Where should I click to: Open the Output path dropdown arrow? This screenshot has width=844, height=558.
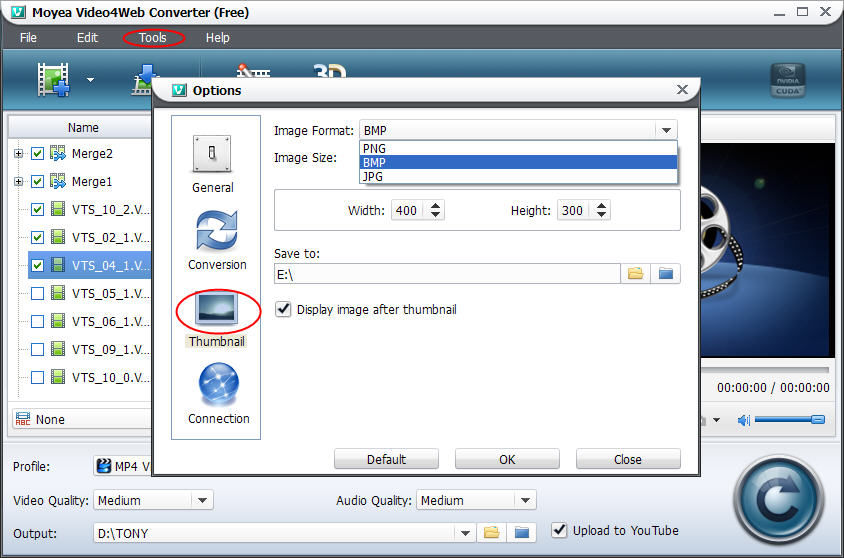tap(465, 533)
